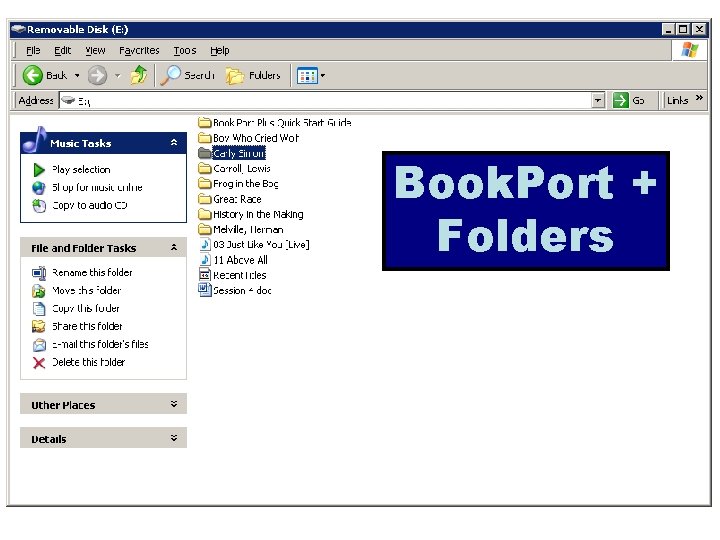Open the Back button history dropdown arrow
Image resolution: width=720 pixels, height=540 pixels.
click(77, 75)
